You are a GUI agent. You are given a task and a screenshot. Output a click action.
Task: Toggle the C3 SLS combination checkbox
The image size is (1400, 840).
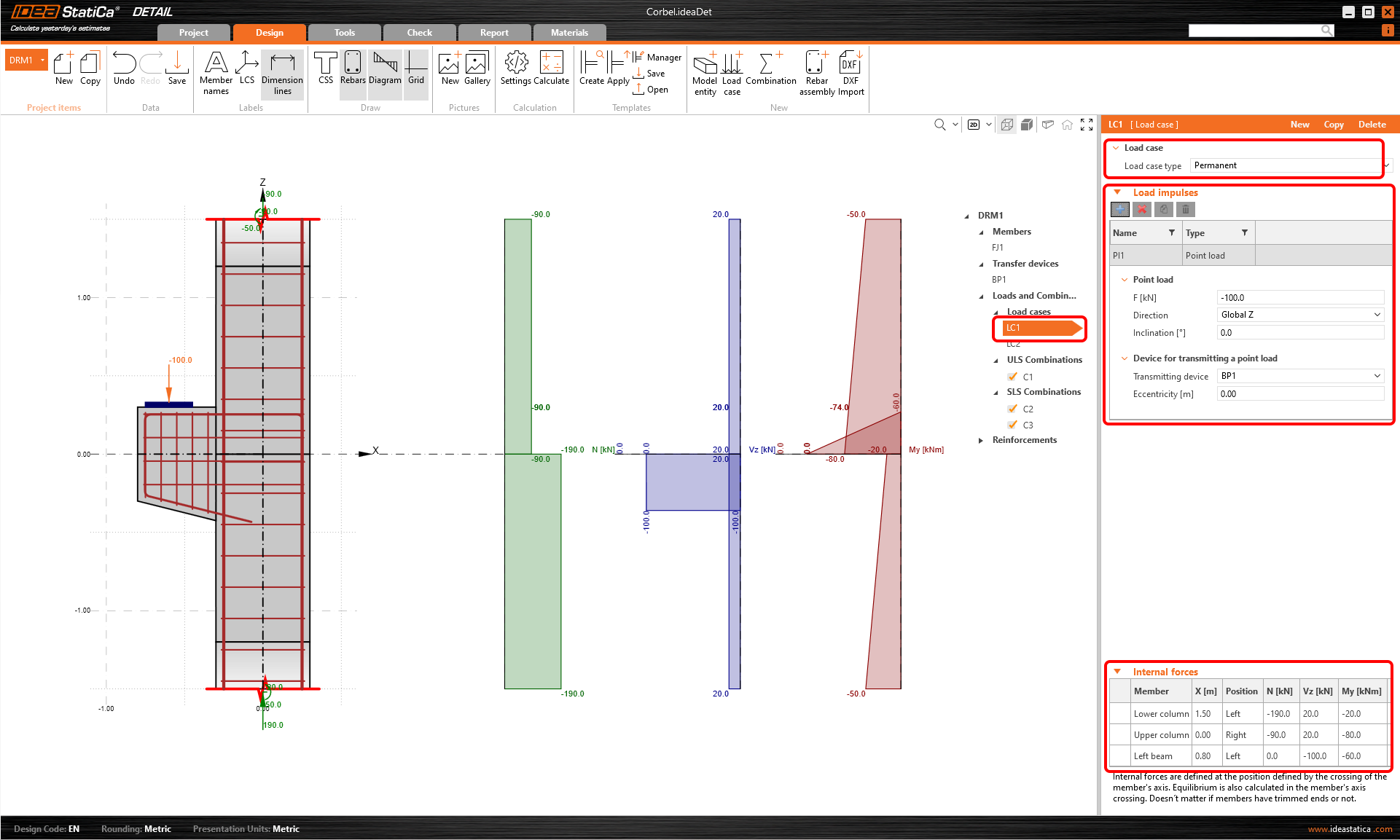[x=1012, y=425]
